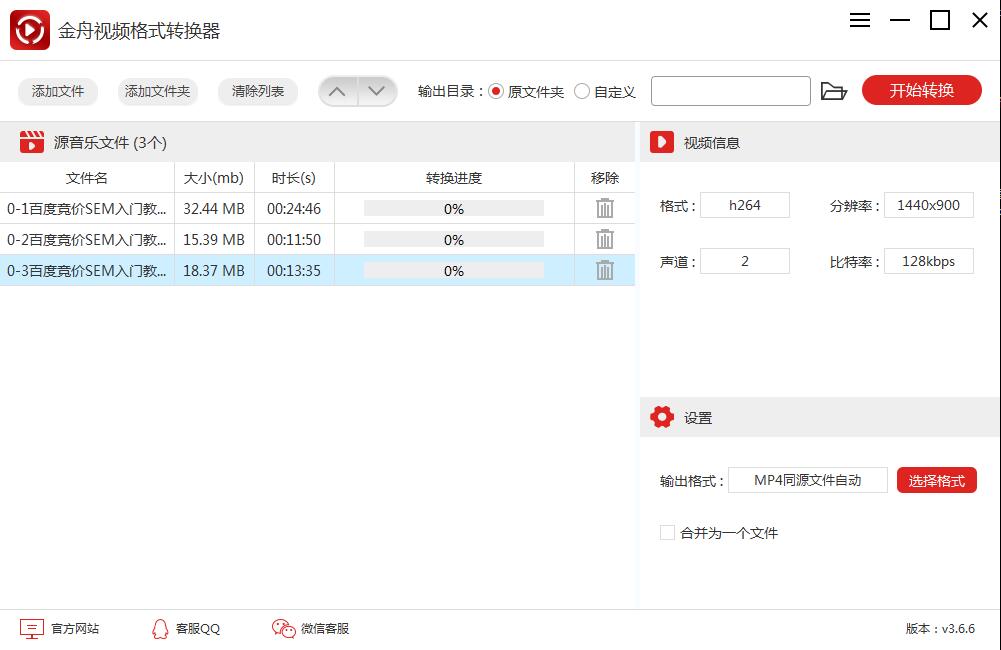Click the 时长(s) column header
The height and width of the screenshot is (650, 1001).
294,178
